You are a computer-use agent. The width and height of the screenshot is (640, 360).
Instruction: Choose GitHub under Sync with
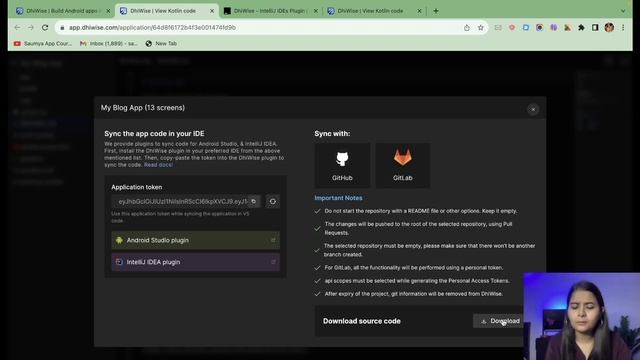342,165
